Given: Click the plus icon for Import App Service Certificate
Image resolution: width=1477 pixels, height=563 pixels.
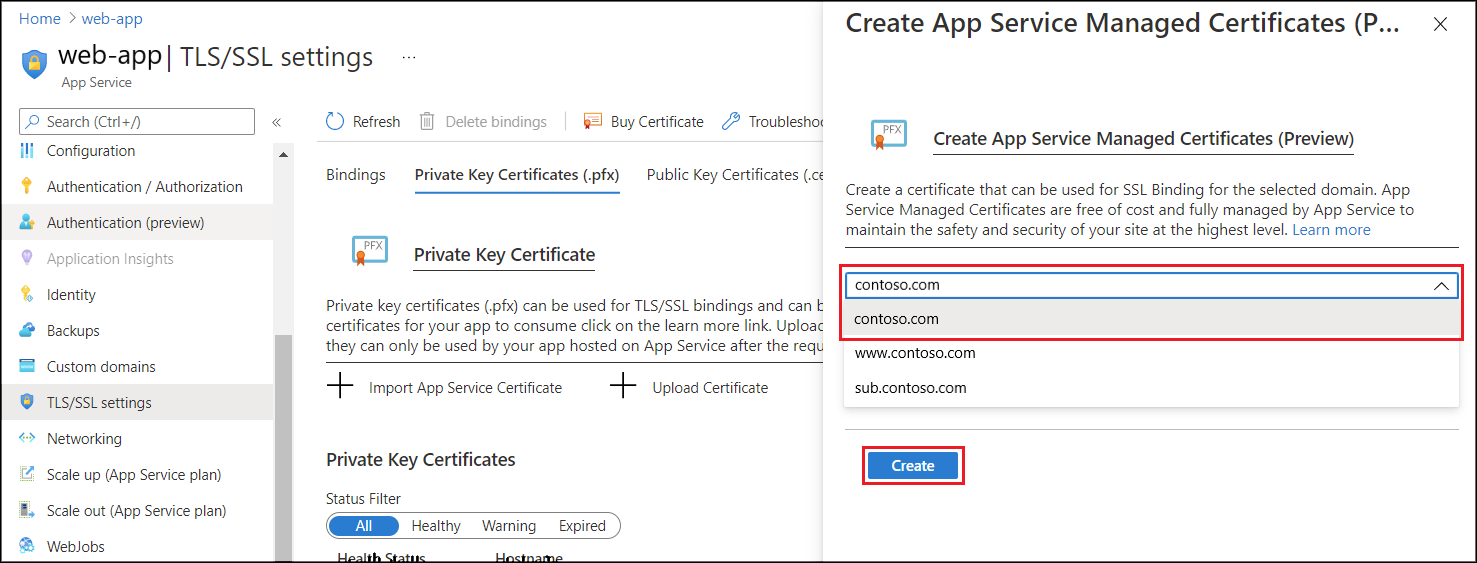Looking at the screenshot, I should coord(341,387).
